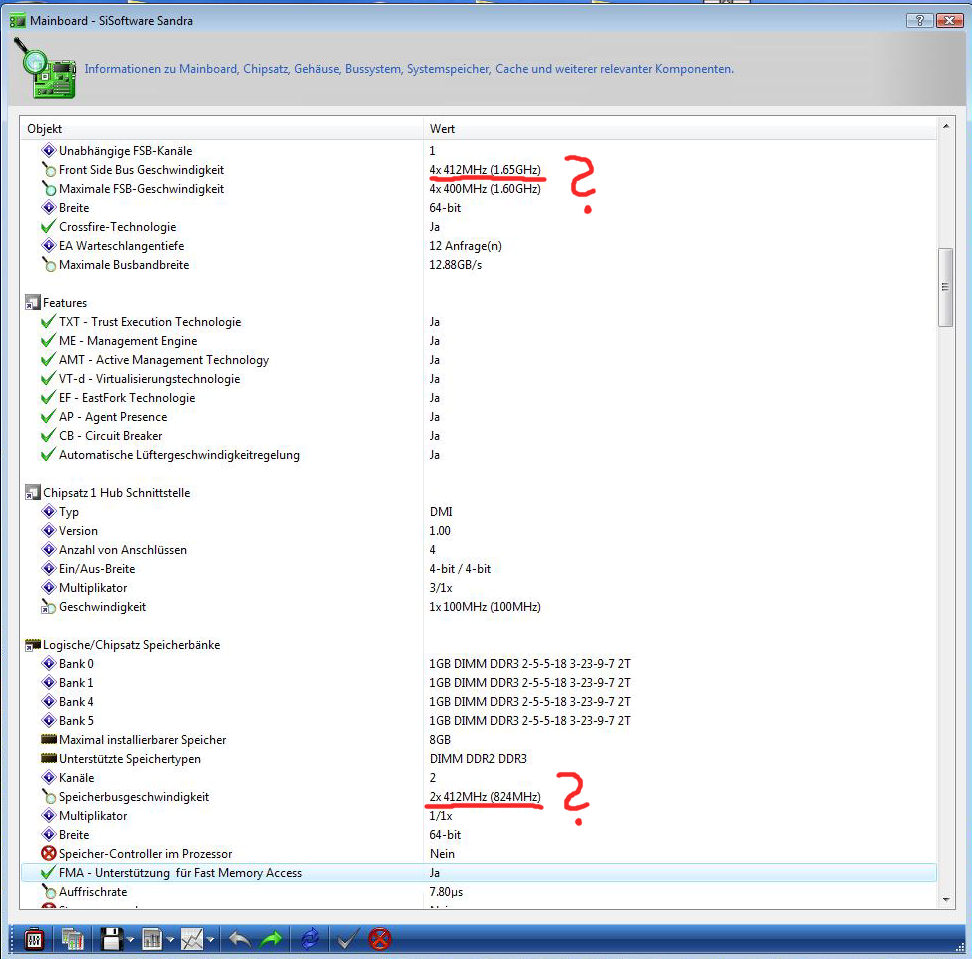Select Unterstützte Speichertypen row

479,759
